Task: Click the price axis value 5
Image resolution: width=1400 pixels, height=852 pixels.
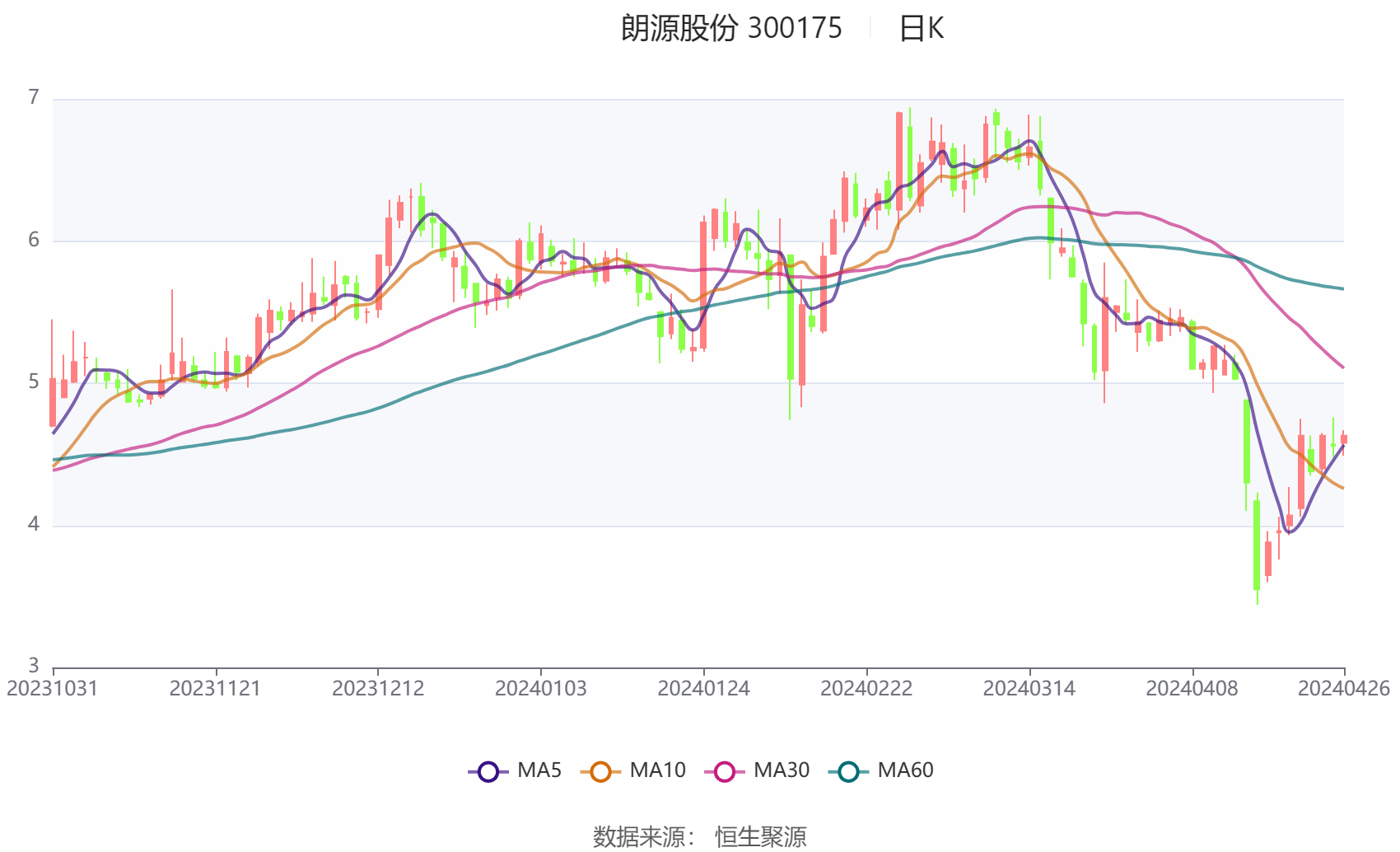Action: [34, 382]
